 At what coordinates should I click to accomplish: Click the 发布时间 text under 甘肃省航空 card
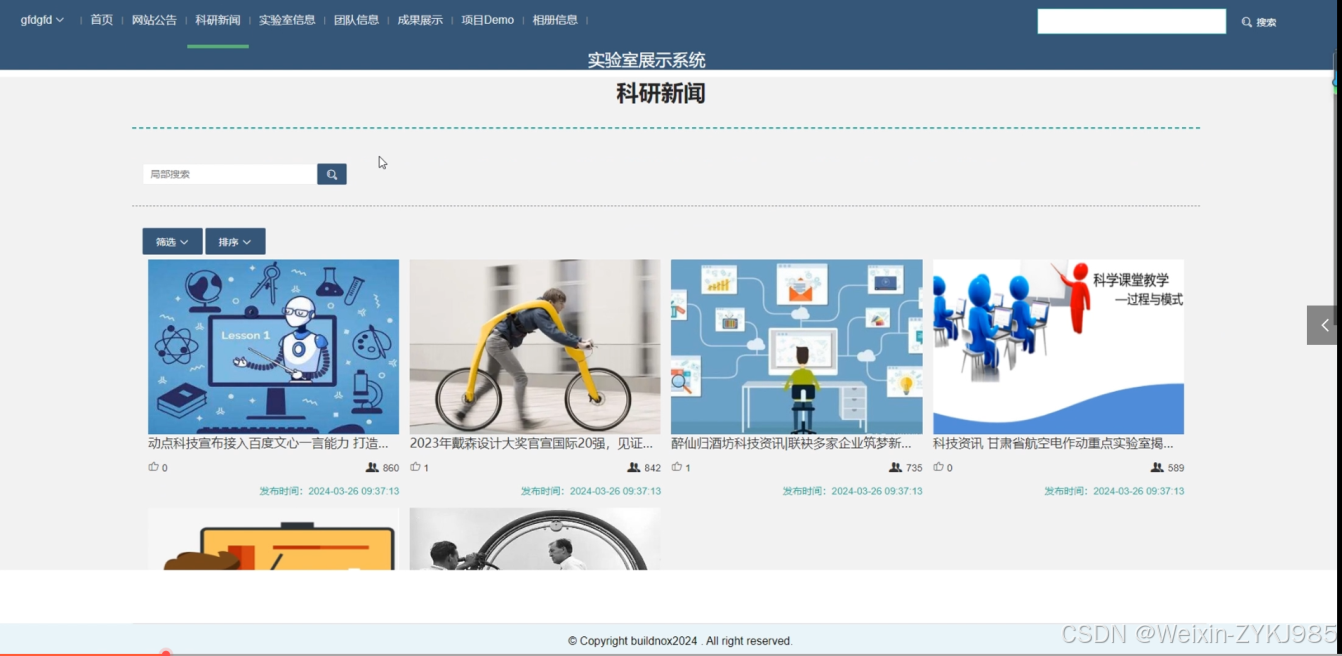1114,491
